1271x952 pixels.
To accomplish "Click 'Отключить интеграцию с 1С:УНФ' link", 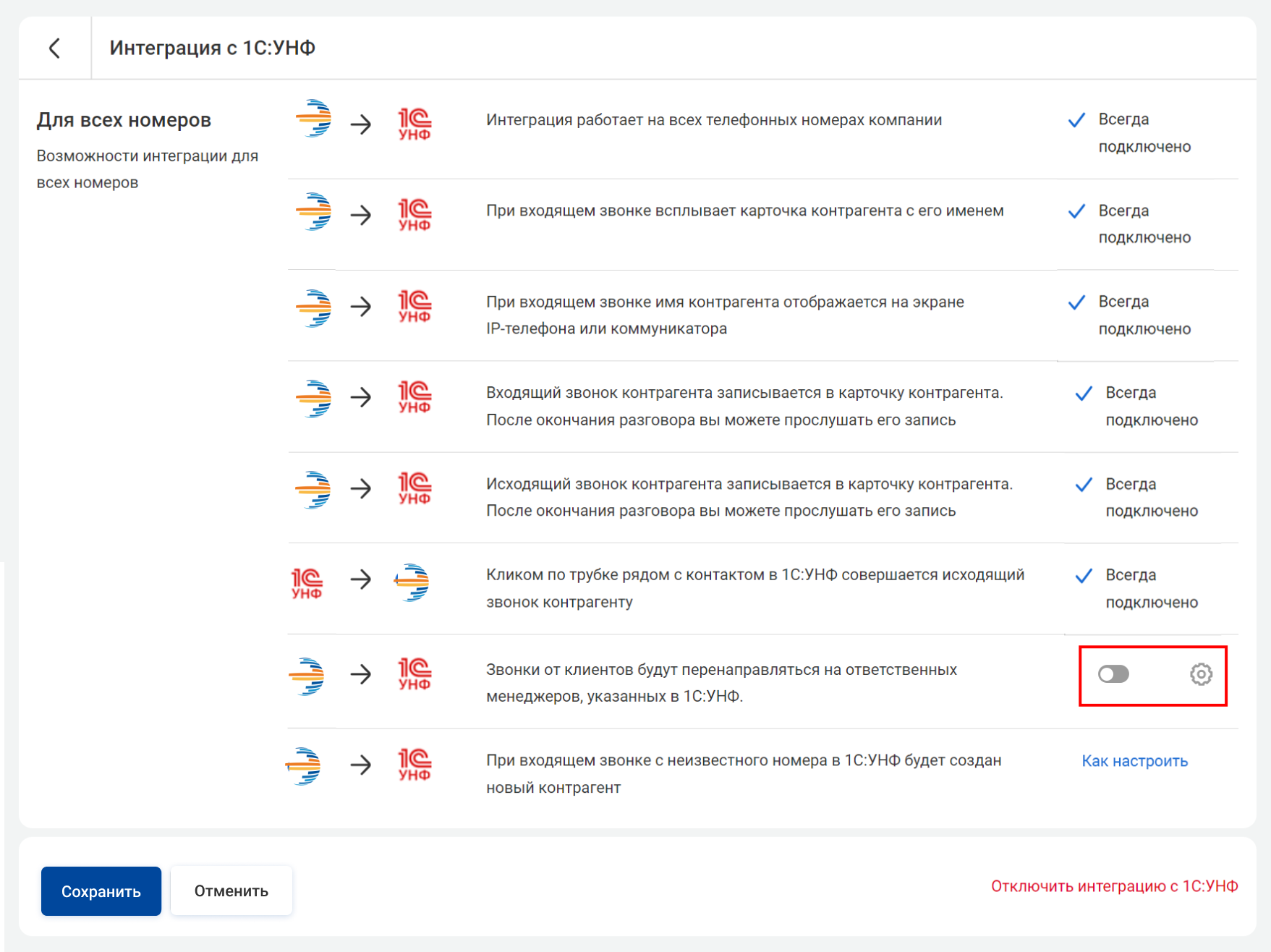I will click(1114, 886).
